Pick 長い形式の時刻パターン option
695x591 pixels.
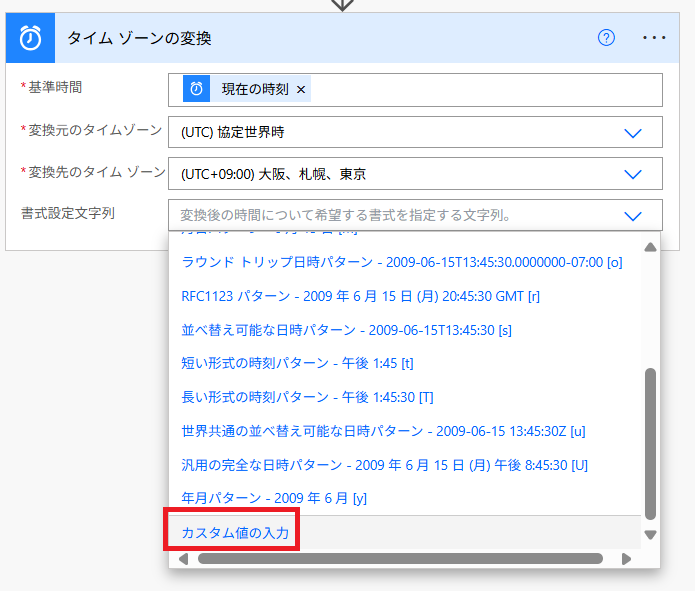point(307,397)
